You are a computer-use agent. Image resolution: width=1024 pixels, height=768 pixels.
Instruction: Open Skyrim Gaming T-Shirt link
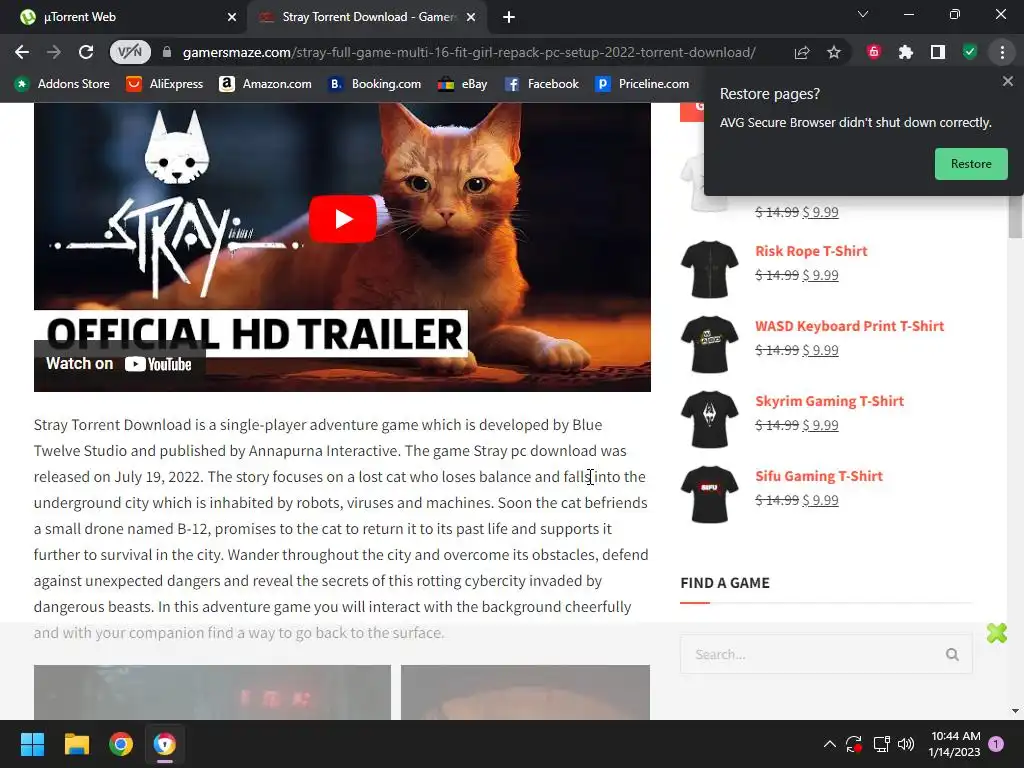tap(829, 402)
